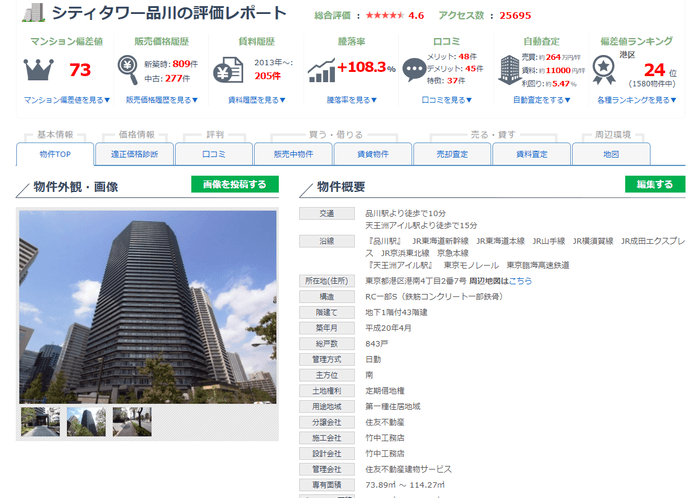Open the 賃貸物件 tab
700x498 pixels.
(373, 154)
